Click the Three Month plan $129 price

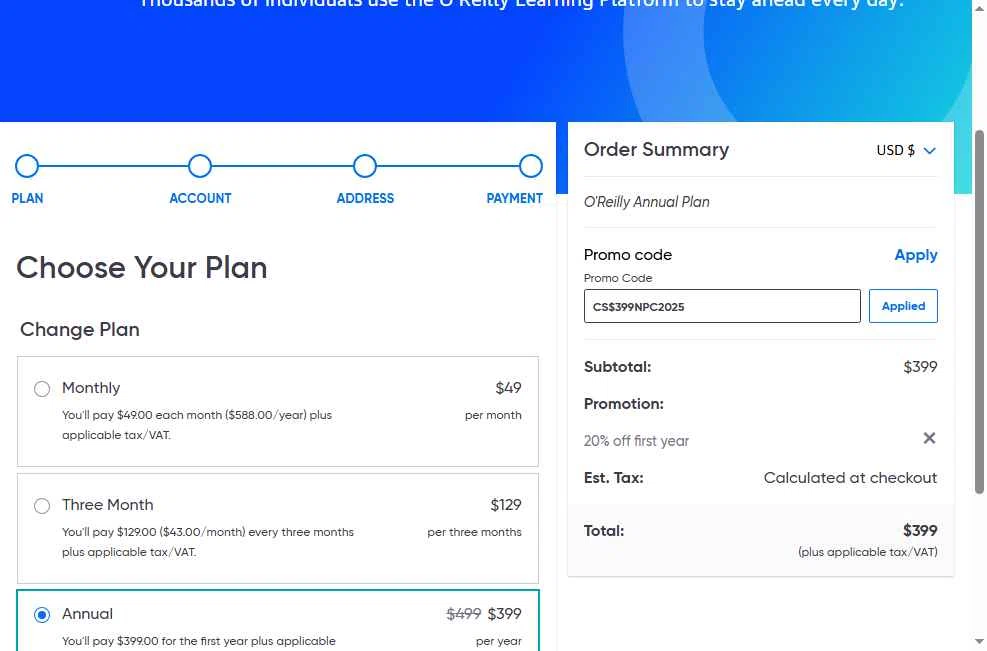[505, 505]
